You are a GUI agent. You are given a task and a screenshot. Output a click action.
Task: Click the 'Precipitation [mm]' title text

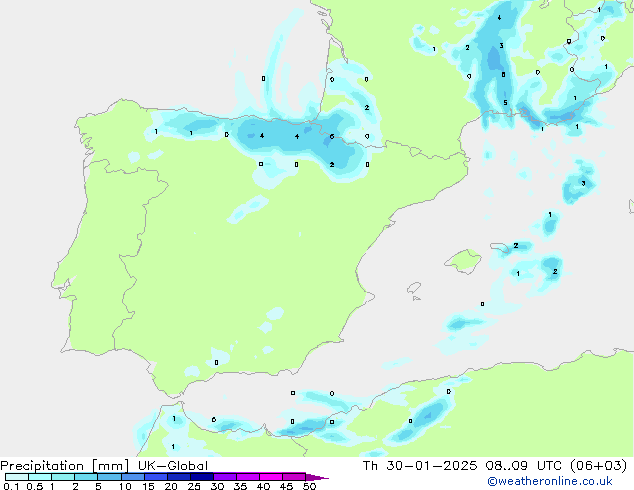tap(64, 466)
